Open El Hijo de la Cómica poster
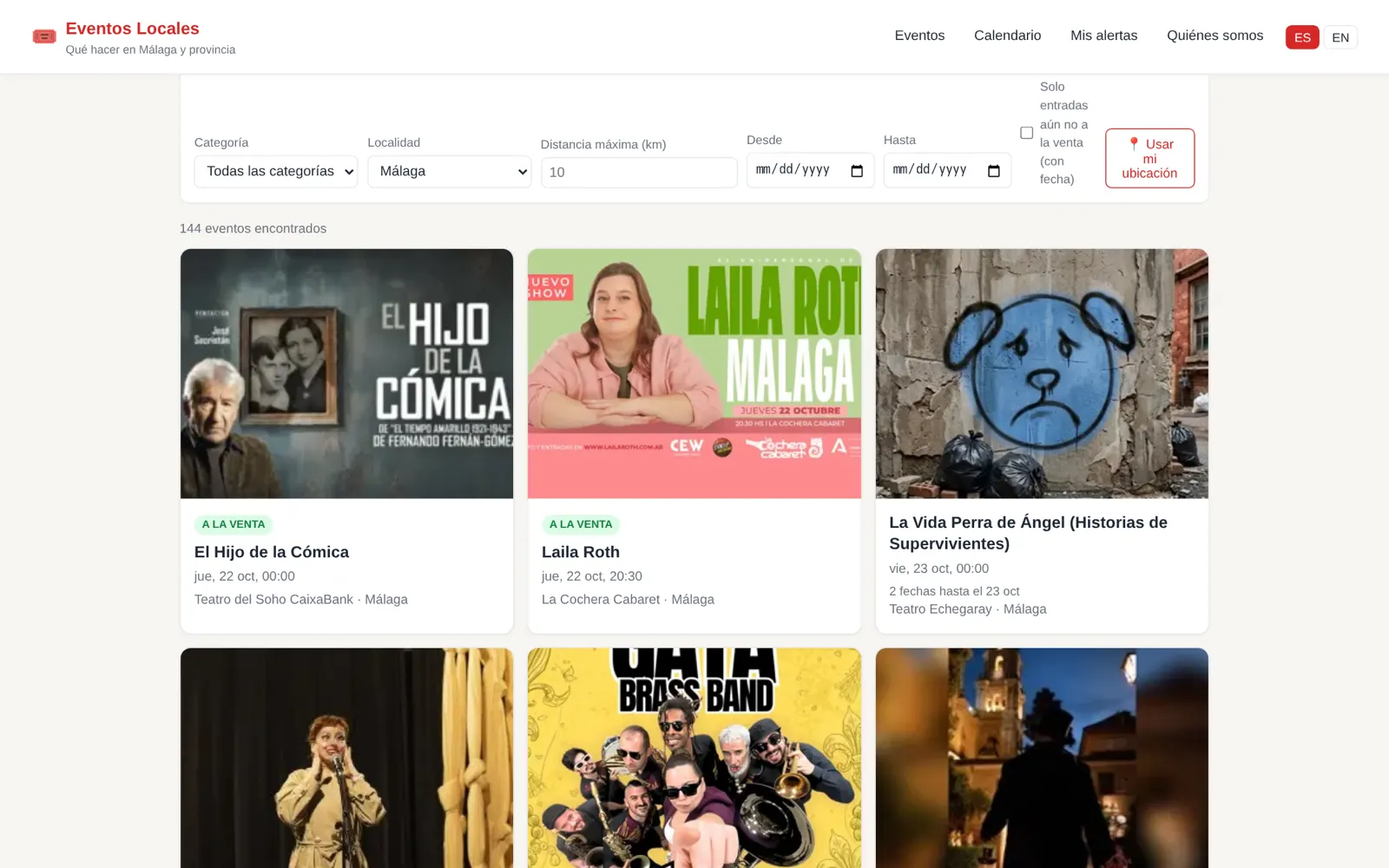 click(346, 373)
